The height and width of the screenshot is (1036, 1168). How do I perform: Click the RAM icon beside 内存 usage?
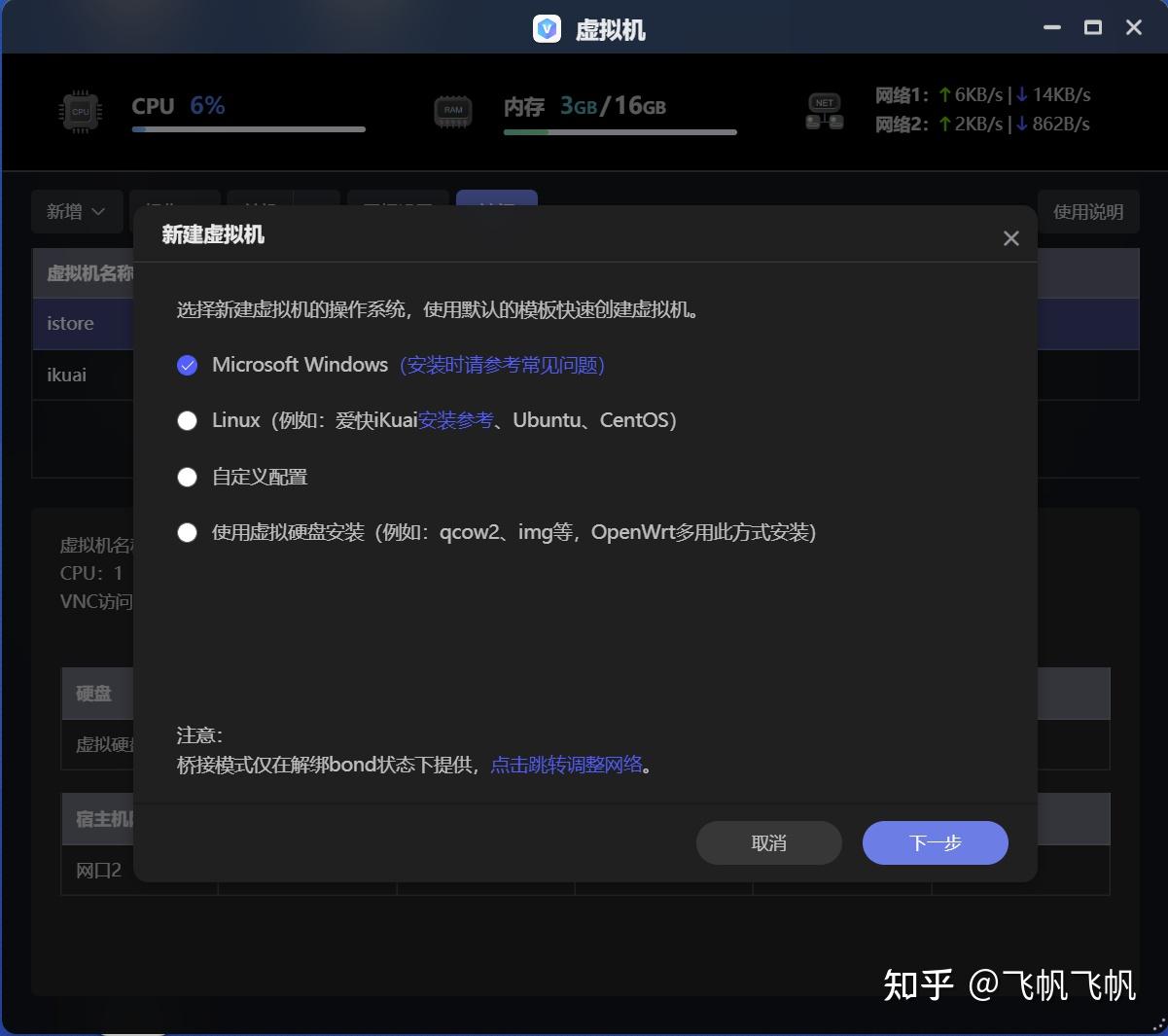pyautogui.click(x=452, y=110)
